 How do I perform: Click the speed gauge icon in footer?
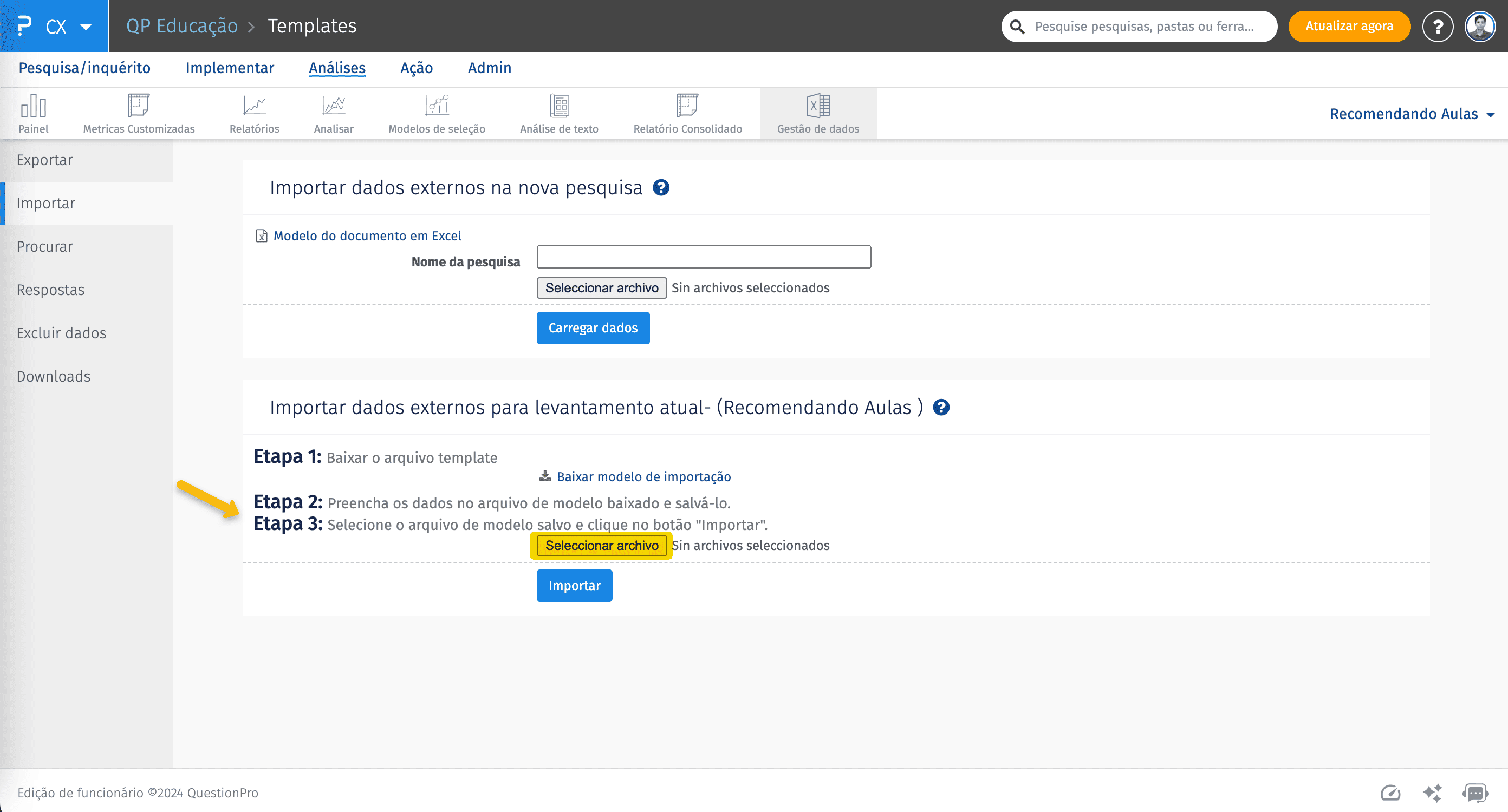(1390, 793)
